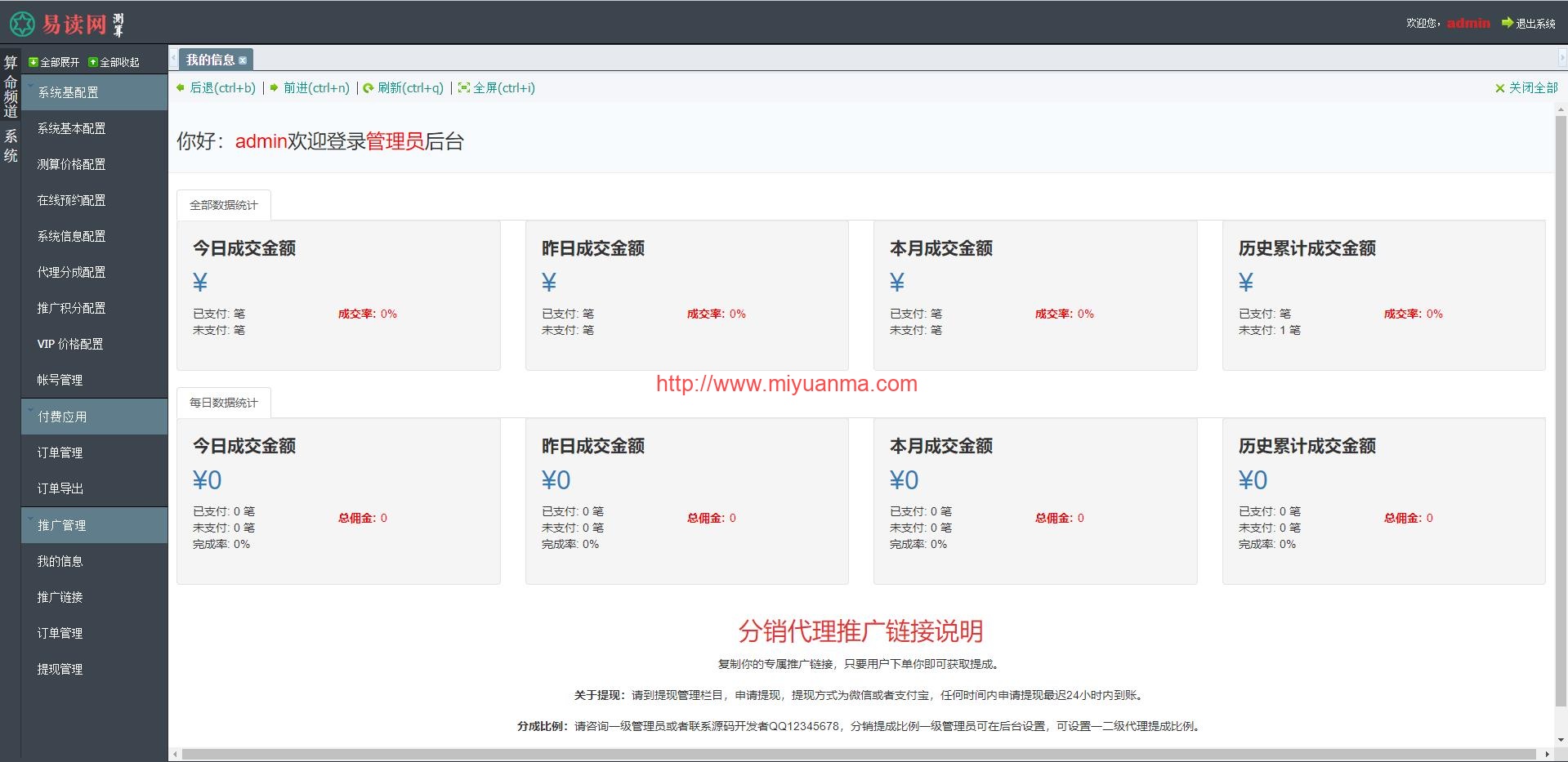Collapse all menus with 全部收起
The width and height of the screenshot is (1568, 762).
[x=114, y=62]
